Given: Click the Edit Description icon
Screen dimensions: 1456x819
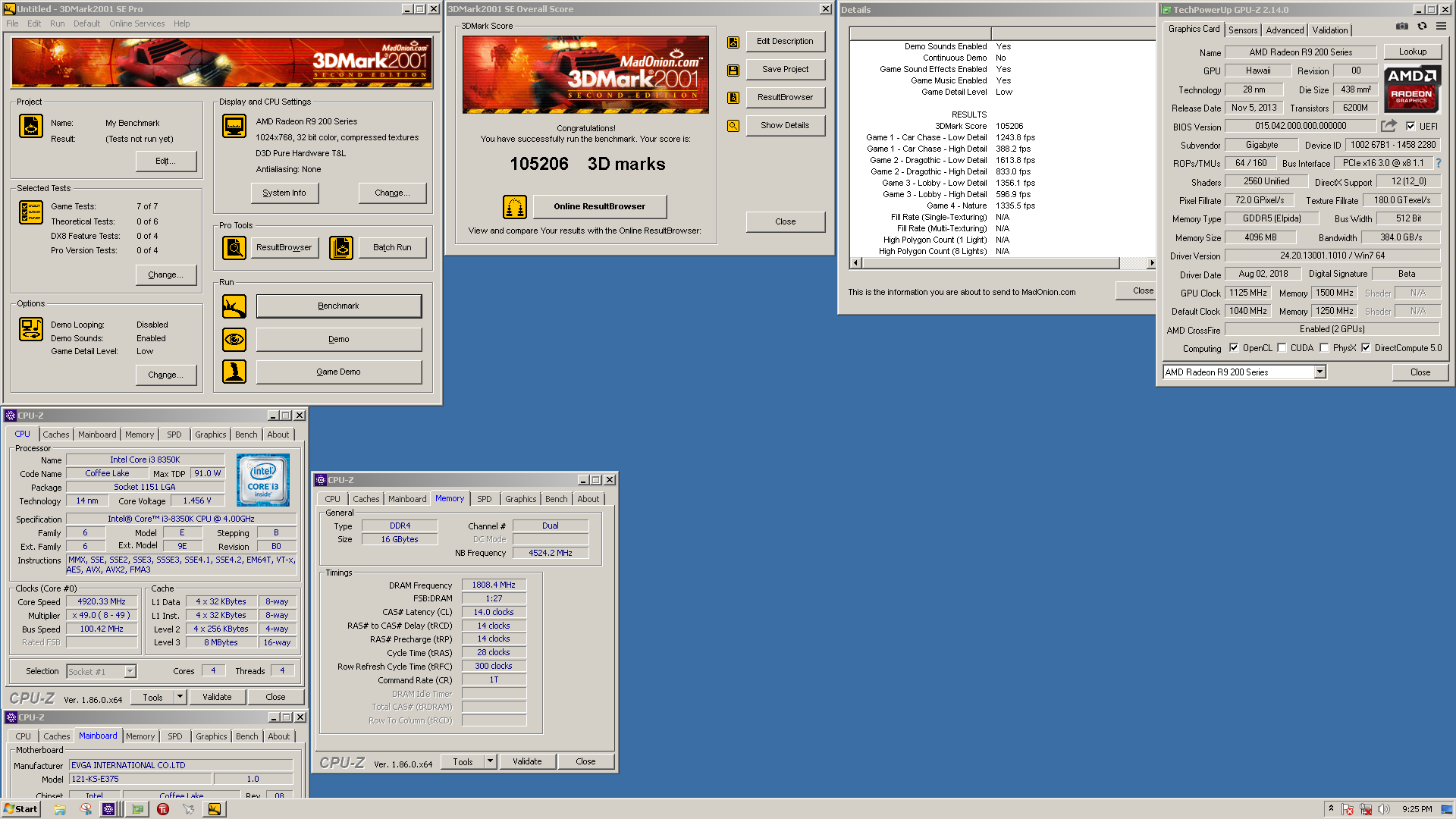Looking at the screenshot, I should (x=733, y=42).
